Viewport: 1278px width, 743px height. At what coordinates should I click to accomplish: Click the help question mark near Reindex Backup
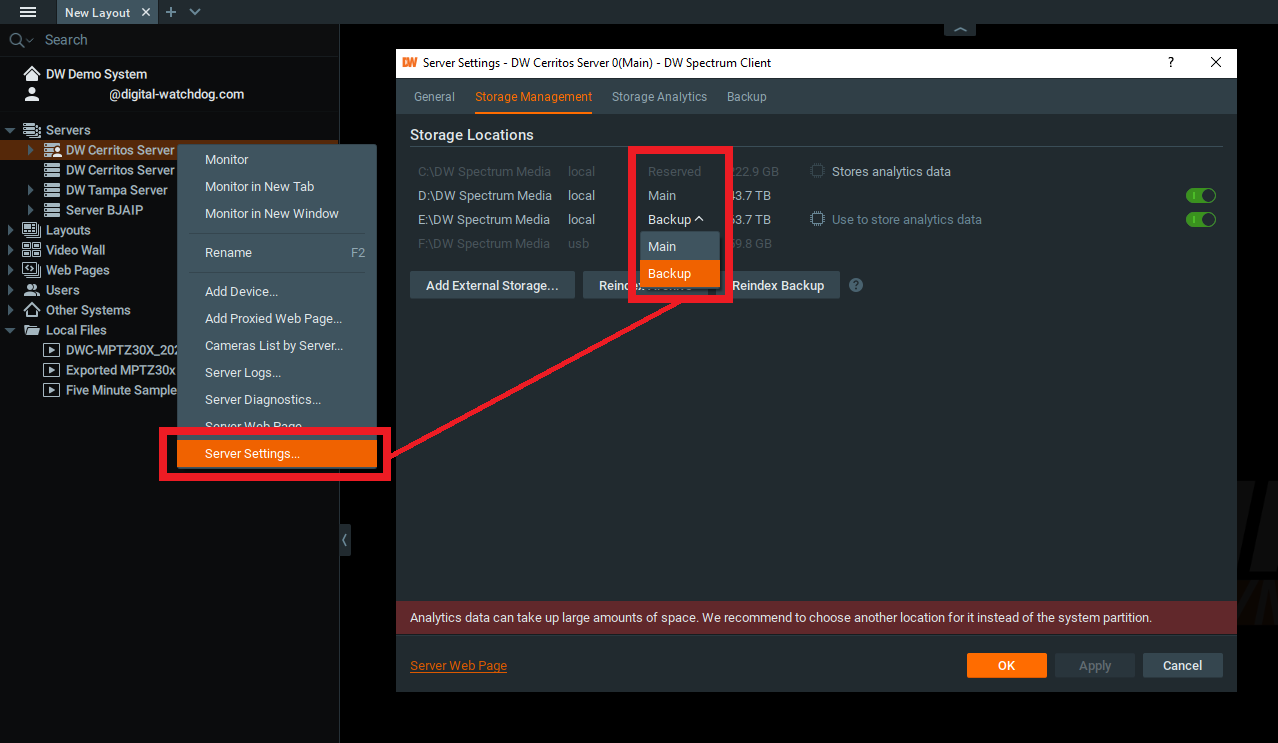click(x=855, y=285)
